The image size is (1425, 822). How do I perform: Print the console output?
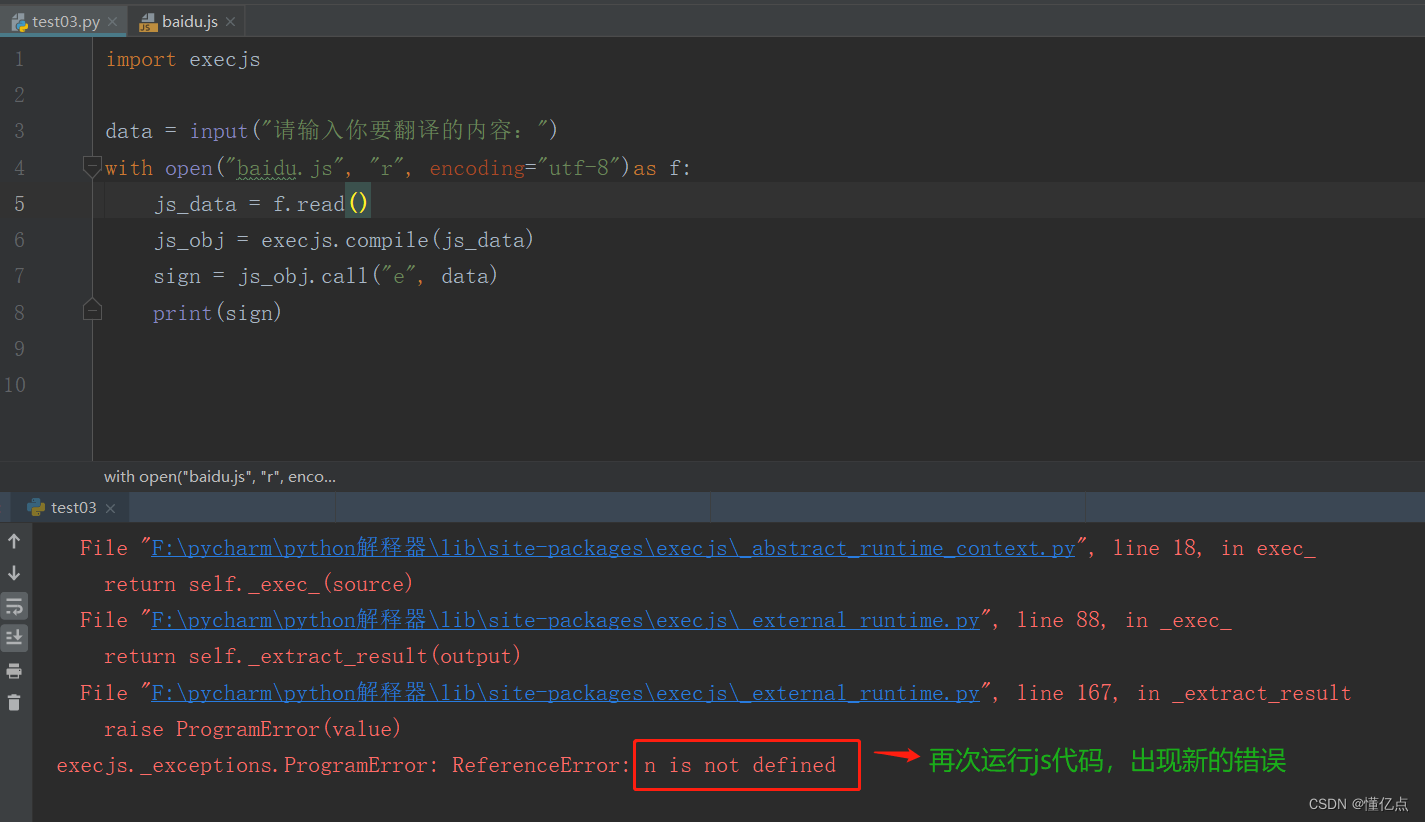point(14,671)
